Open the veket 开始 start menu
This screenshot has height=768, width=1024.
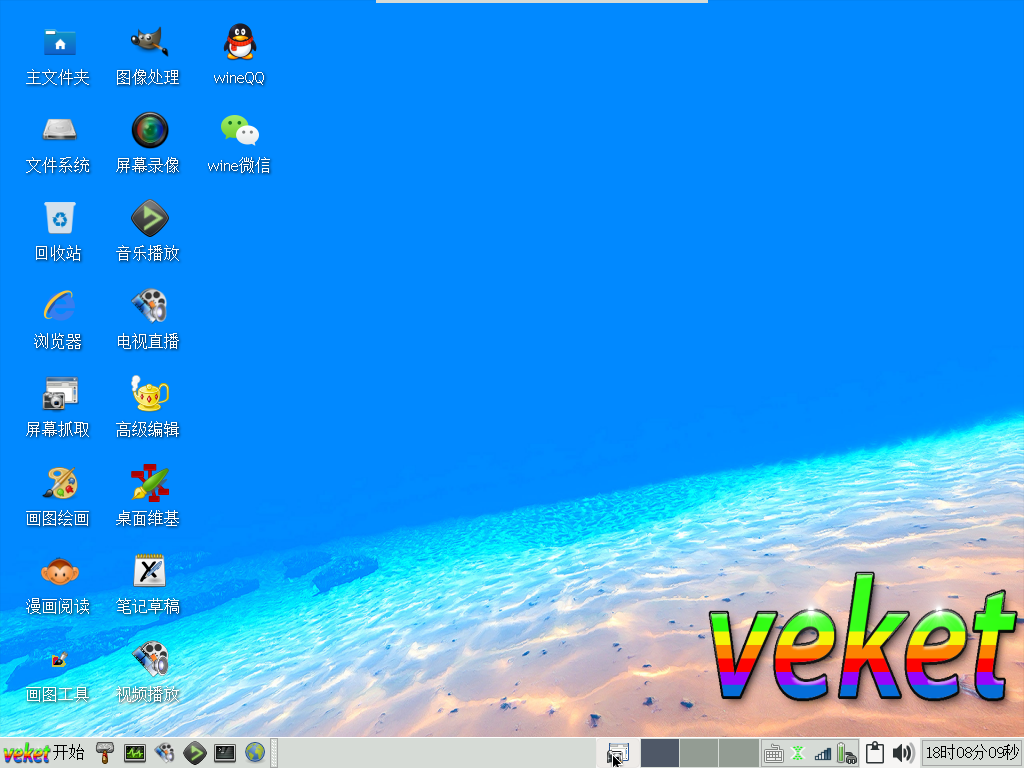(x=44, y=753)
